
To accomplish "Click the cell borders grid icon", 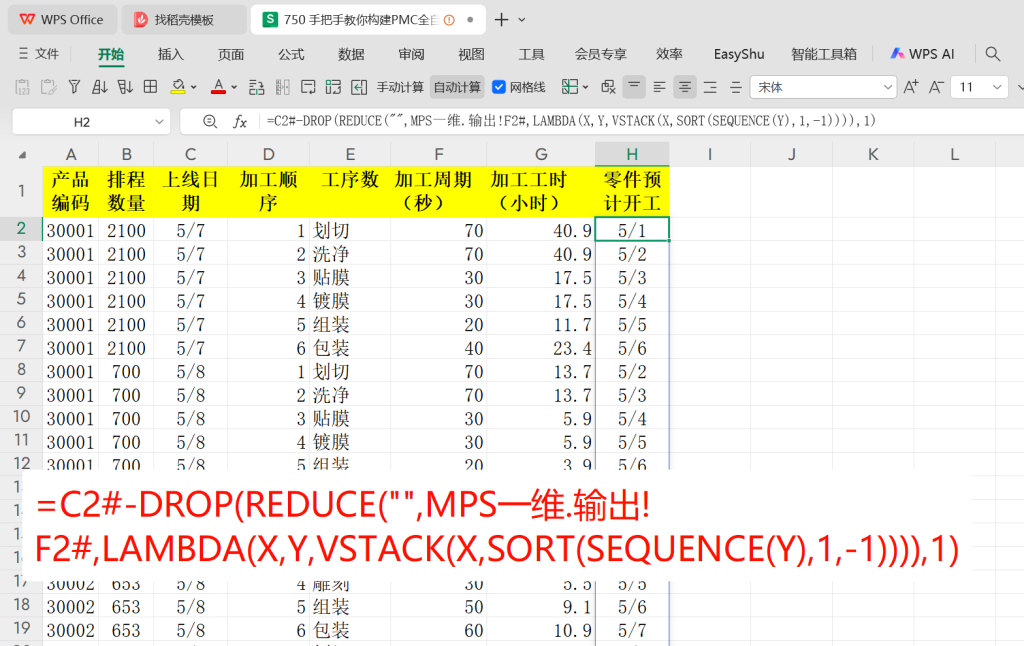I will pos(150,87).
